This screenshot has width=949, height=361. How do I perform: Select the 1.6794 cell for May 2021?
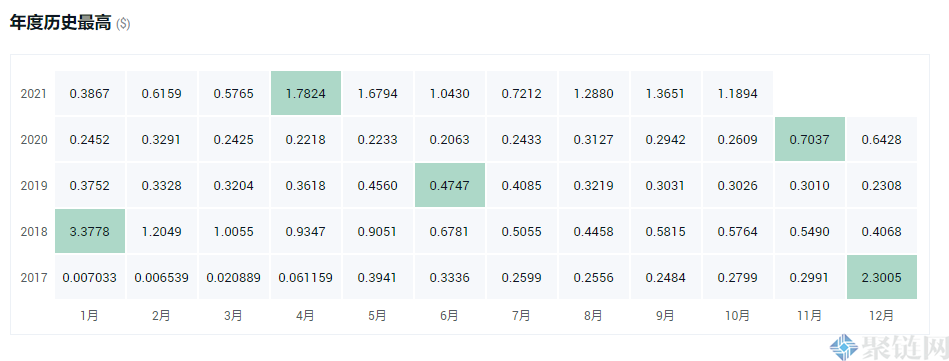point(378,93)
